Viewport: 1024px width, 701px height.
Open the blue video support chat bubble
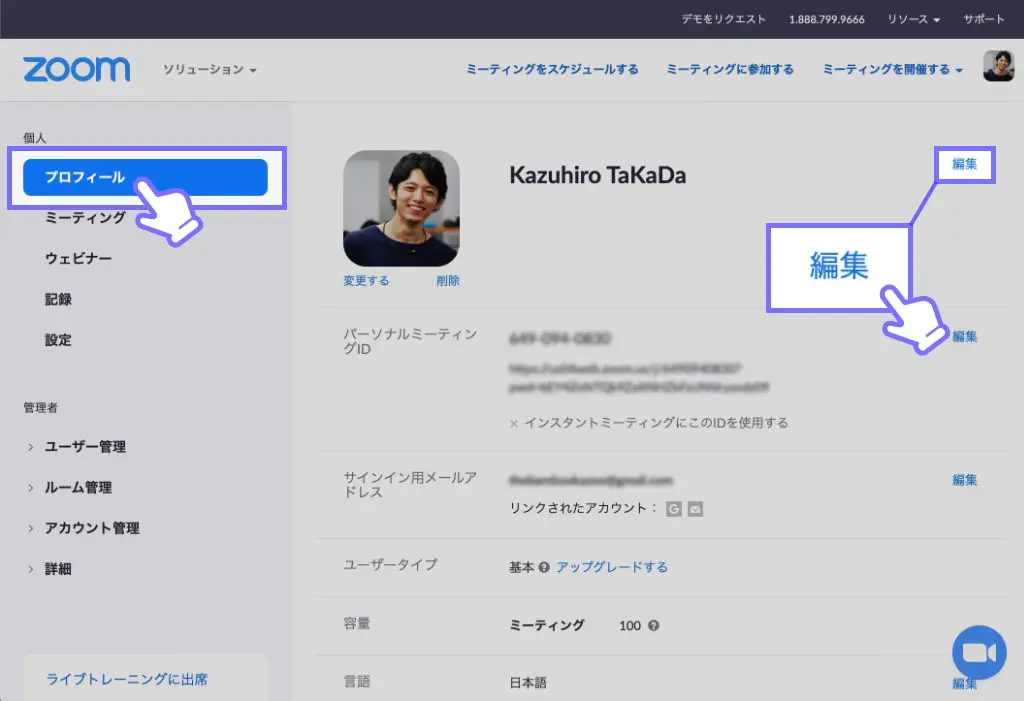click(x=978, y=652)
